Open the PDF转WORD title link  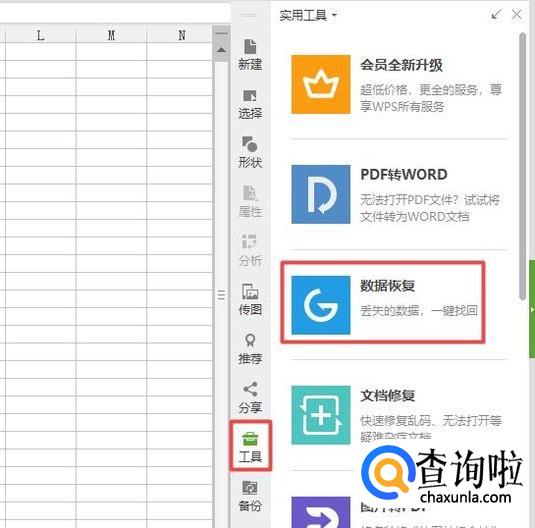point(404,175)
